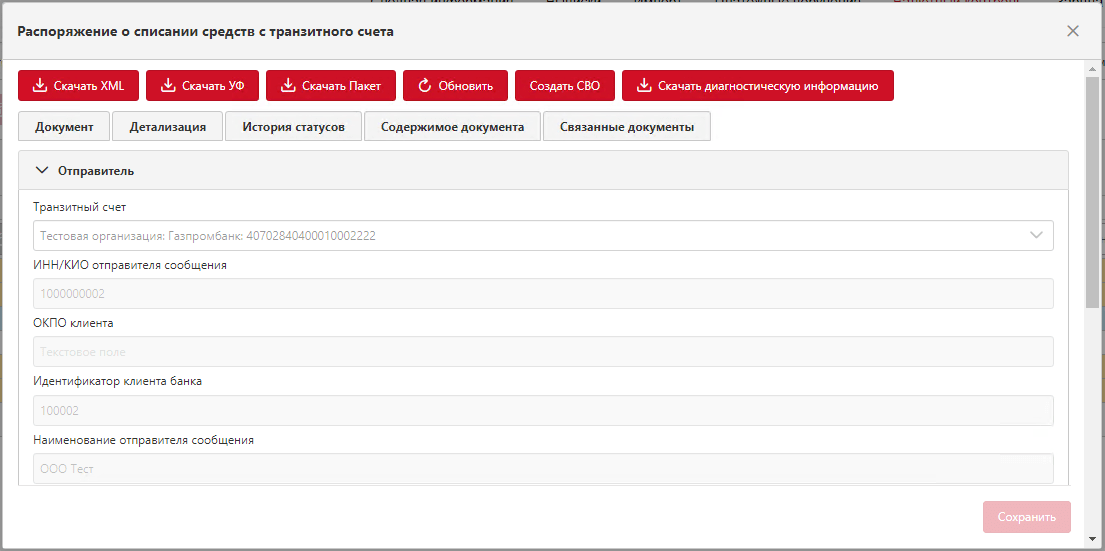Image resolution: width=1105 pixels, height=551 pixels.
Task: Click the vertical scrollbar thumb
Action: click(1092, 192)
